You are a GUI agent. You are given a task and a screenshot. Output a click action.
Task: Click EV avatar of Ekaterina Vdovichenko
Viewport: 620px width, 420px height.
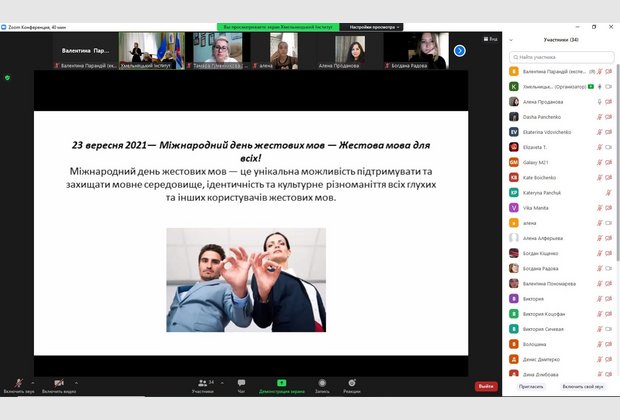(x=514, y=132)
